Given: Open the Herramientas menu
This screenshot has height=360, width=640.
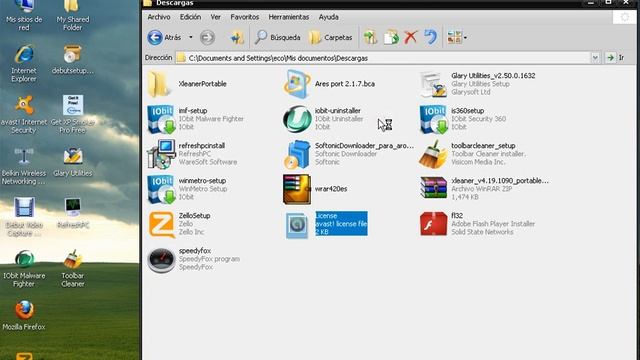Looking at the screenshot, I should tap(289, 17).
